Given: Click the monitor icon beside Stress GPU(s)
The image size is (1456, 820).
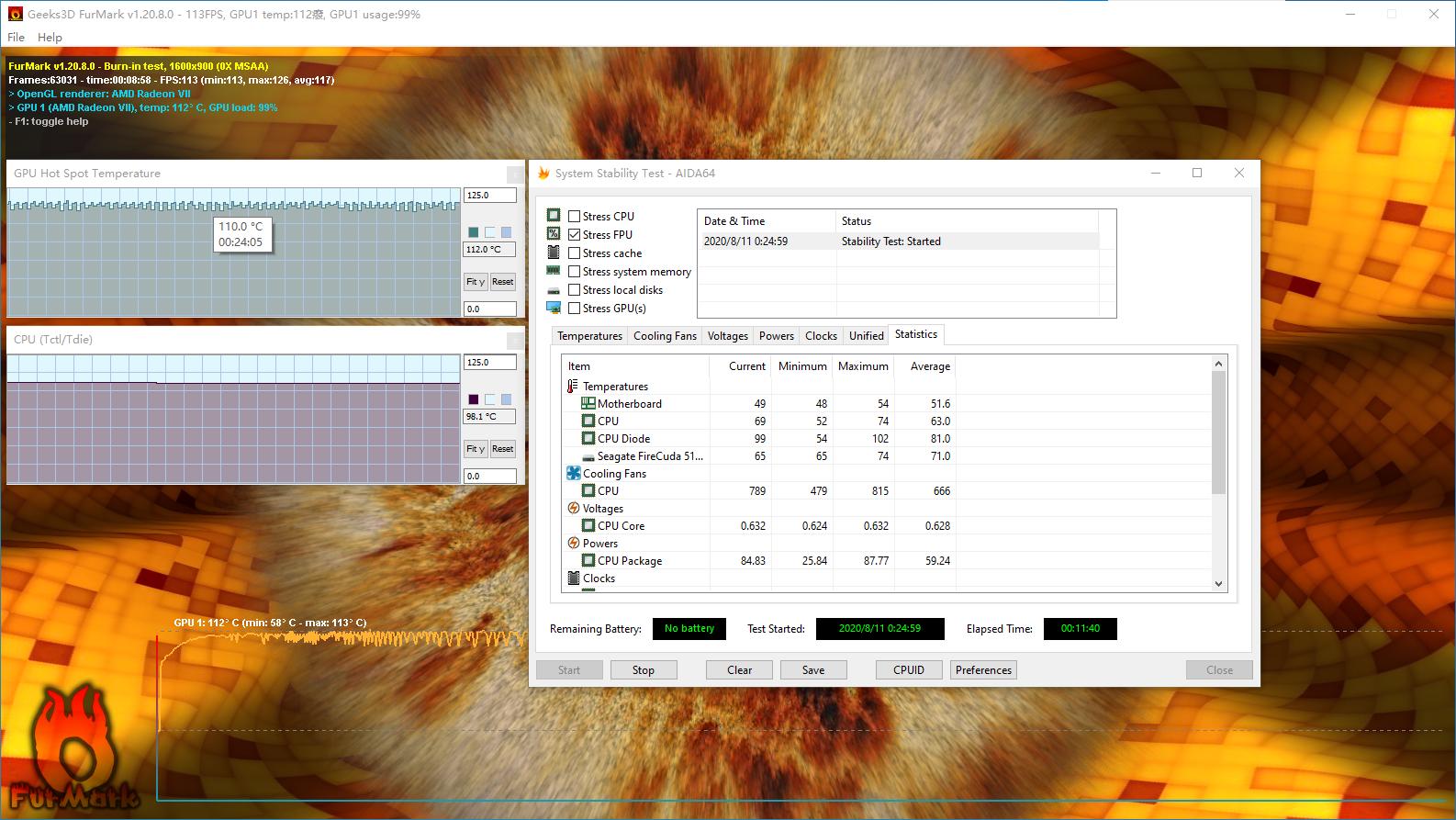Looking at the screenshot, I should tap(554, 308).
